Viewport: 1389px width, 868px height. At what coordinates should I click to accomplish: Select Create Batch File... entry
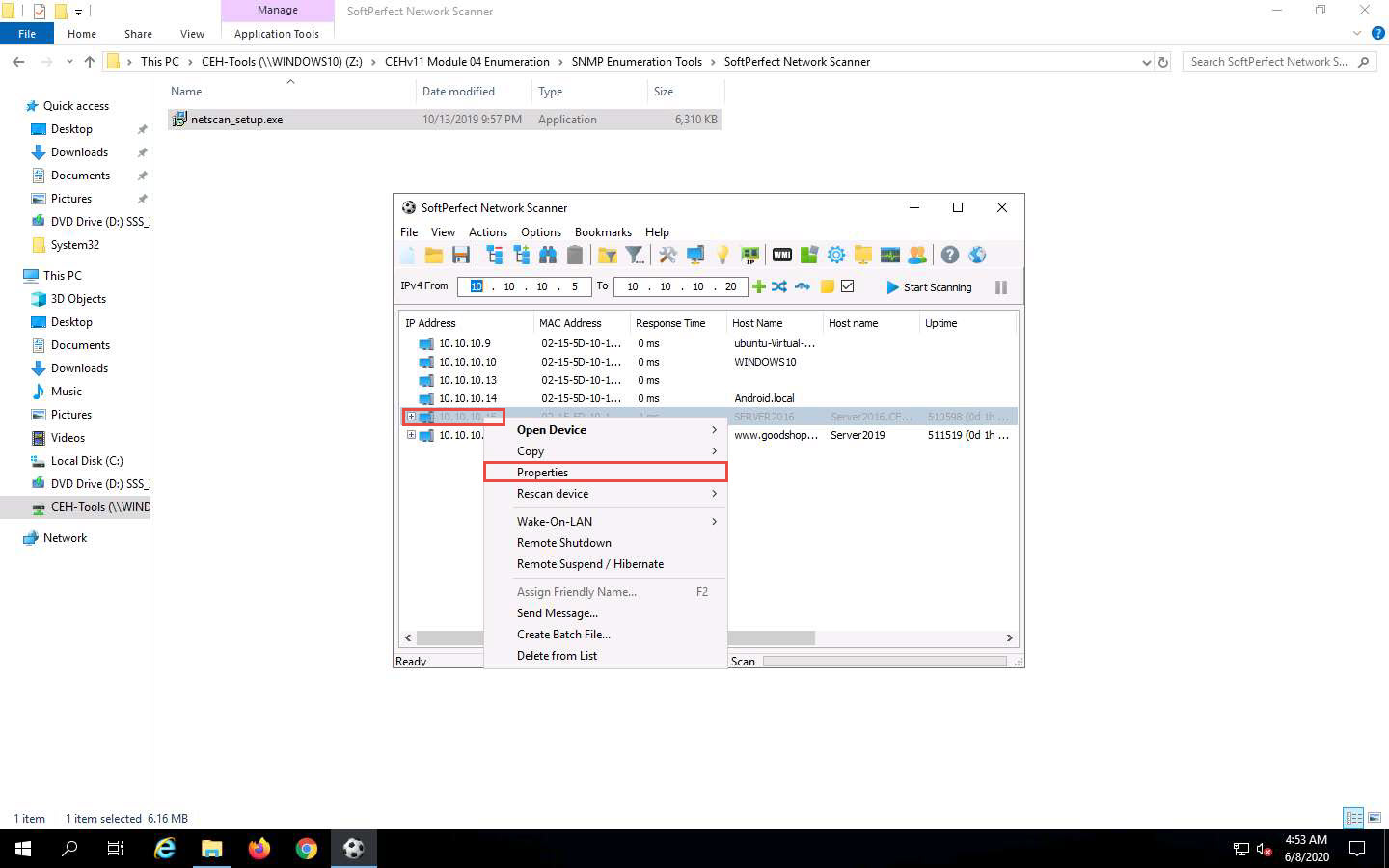(x=605, y=635)
